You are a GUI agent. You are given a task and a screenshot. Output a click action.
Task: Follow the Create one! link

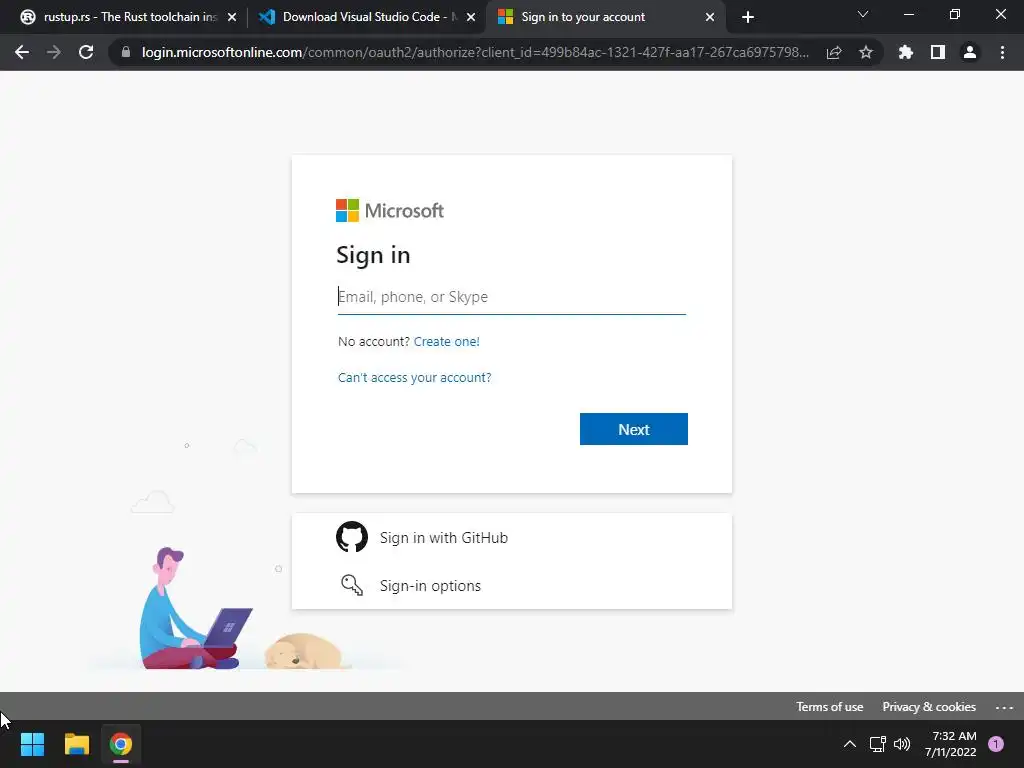click(447, 342)
